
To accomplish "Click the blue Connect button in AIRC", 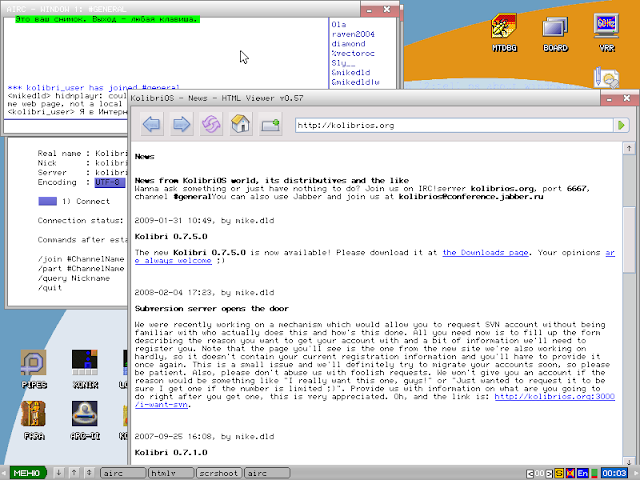I will click(47, 201).
